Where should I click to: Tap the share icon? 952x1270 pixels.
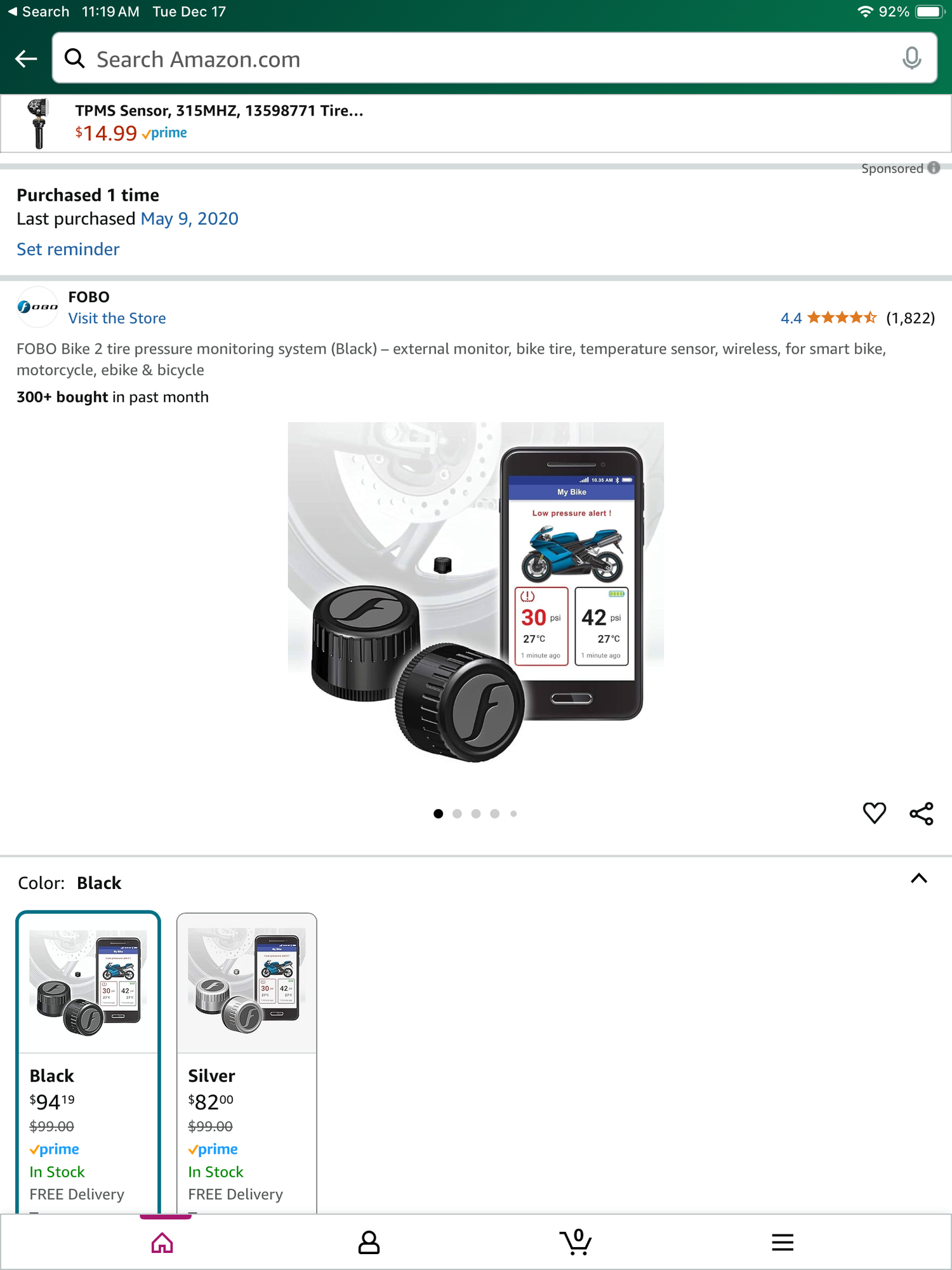click(x=921, y=813)
